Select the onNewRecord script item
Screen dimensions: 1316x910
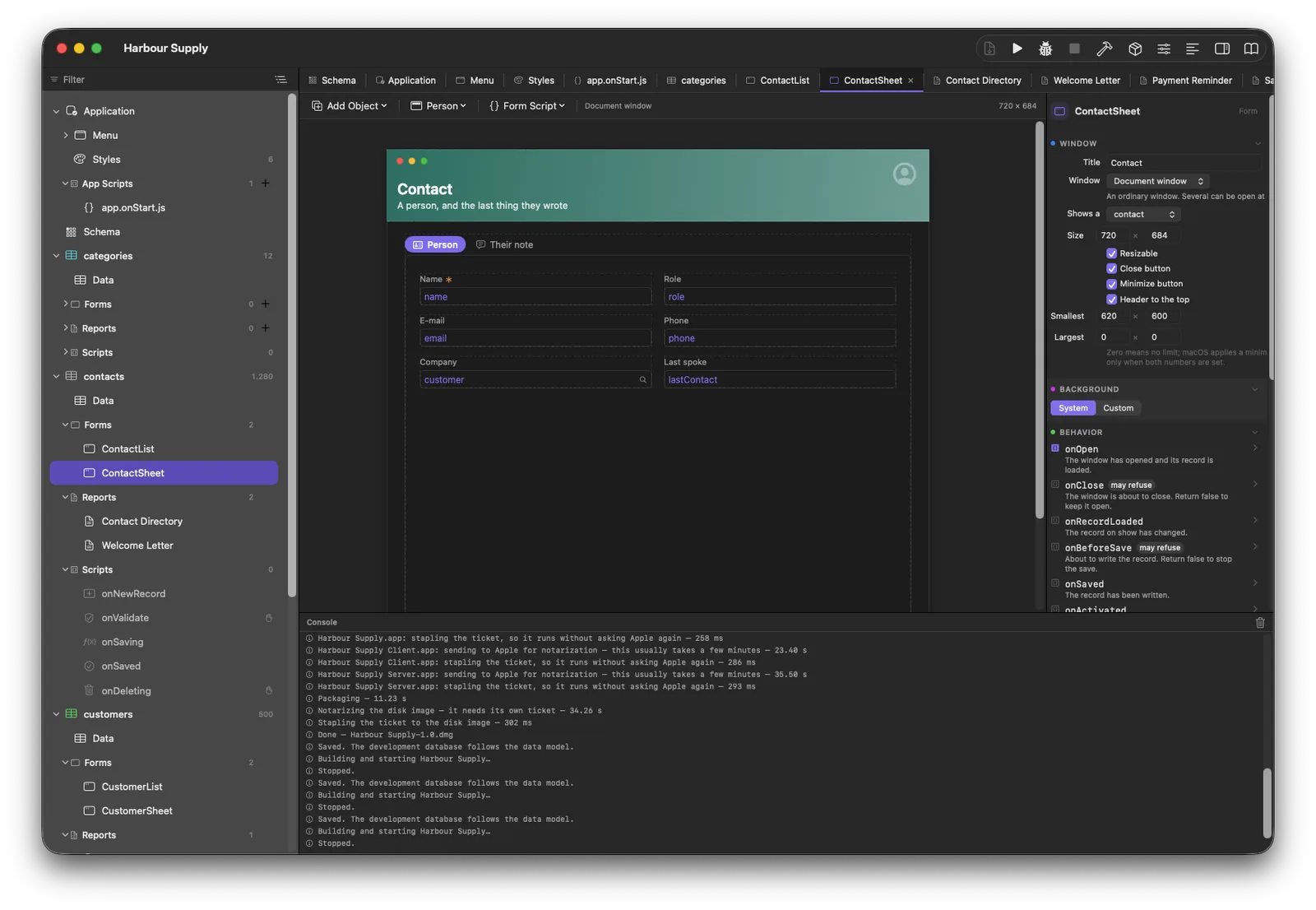point(164,594)
